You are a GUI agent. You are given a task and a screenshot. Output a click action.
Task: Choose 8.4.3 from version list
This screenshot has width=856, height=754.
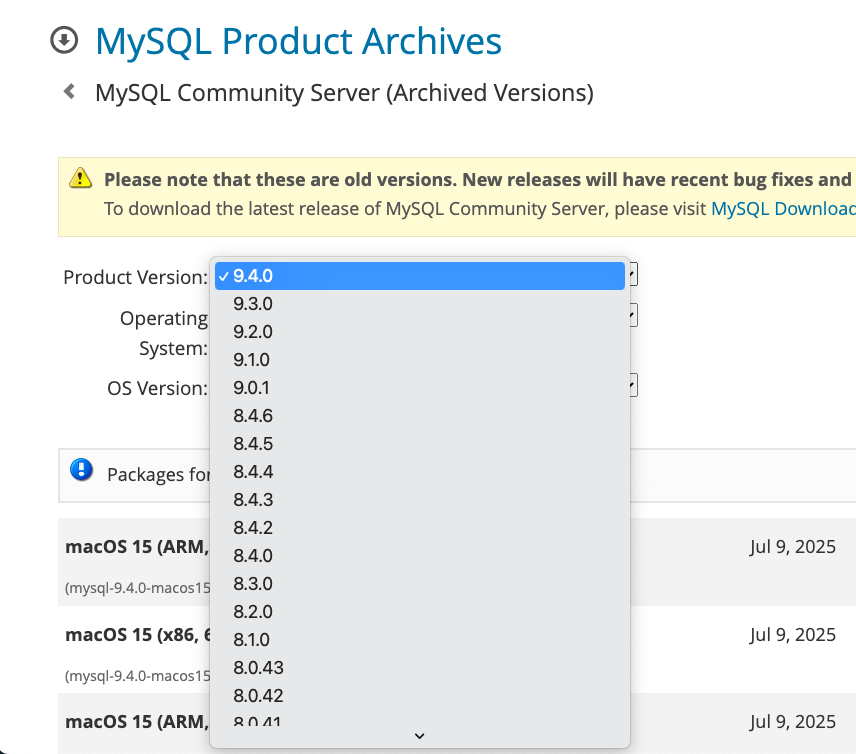420,500
